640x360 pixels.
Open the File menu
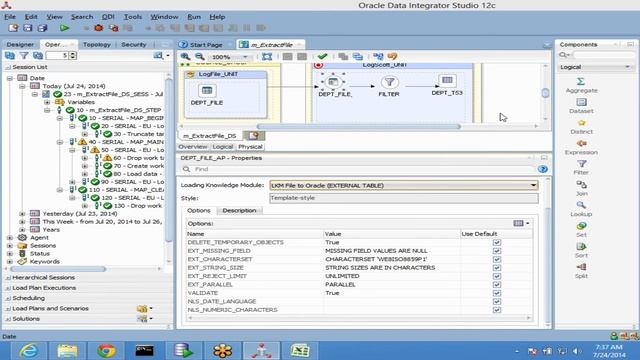pos(10,17)
